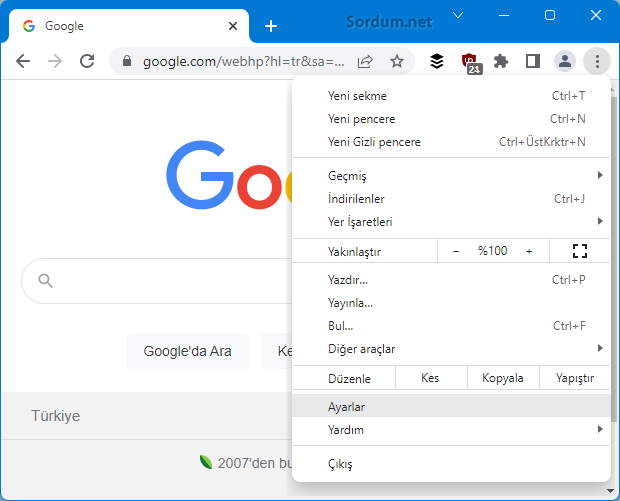Toggle the side panel icon
Viewport: 620px width, 501px height.
533,61
